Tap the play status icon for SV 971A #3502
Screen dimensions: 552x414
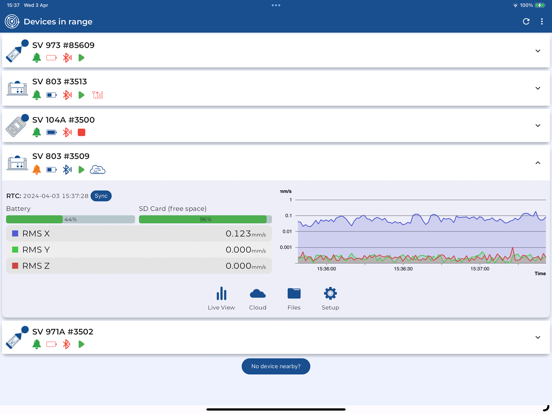click(81, 344)
